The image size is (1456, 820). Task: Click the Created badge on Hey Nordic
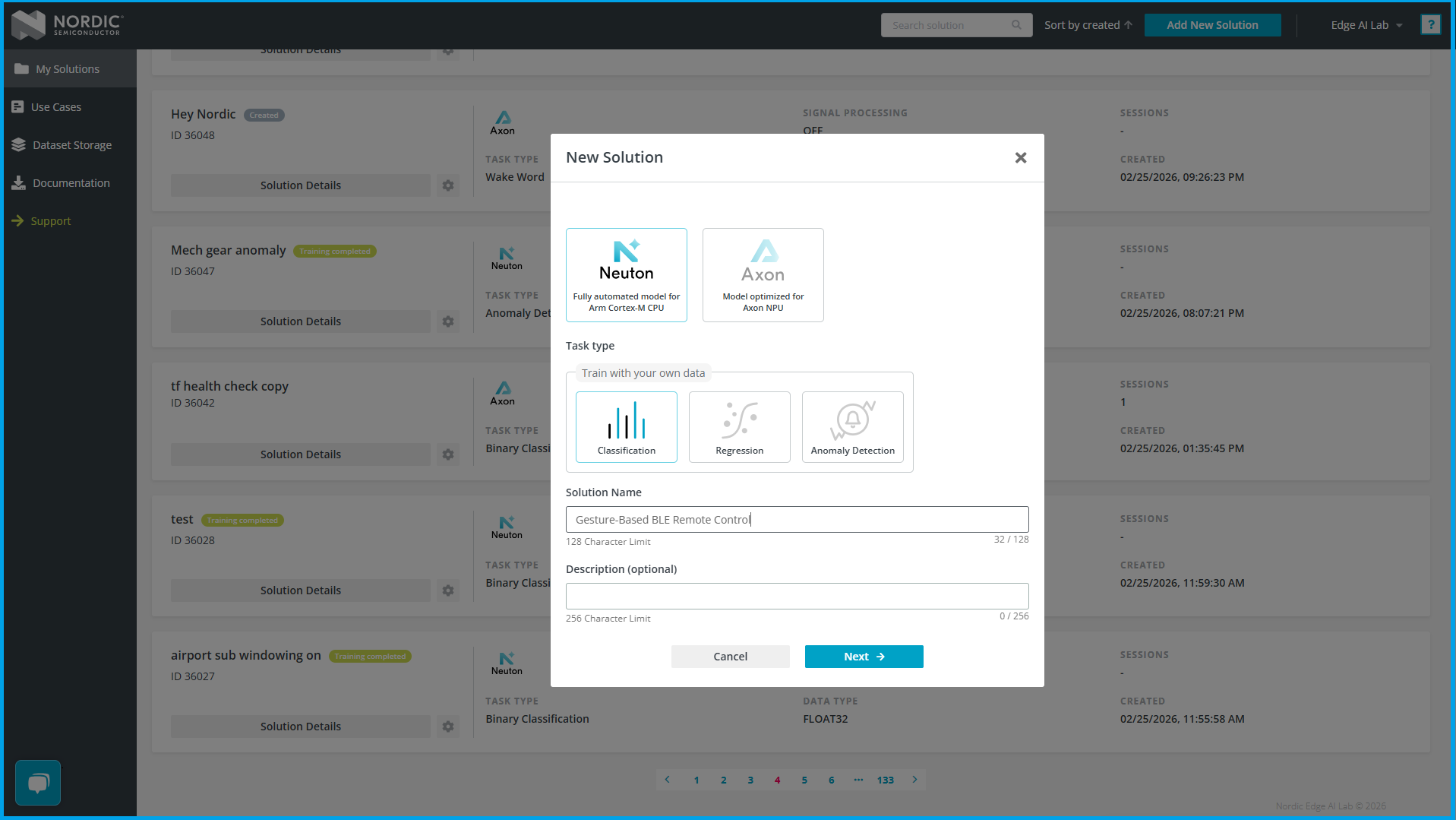tap(264, 116)
